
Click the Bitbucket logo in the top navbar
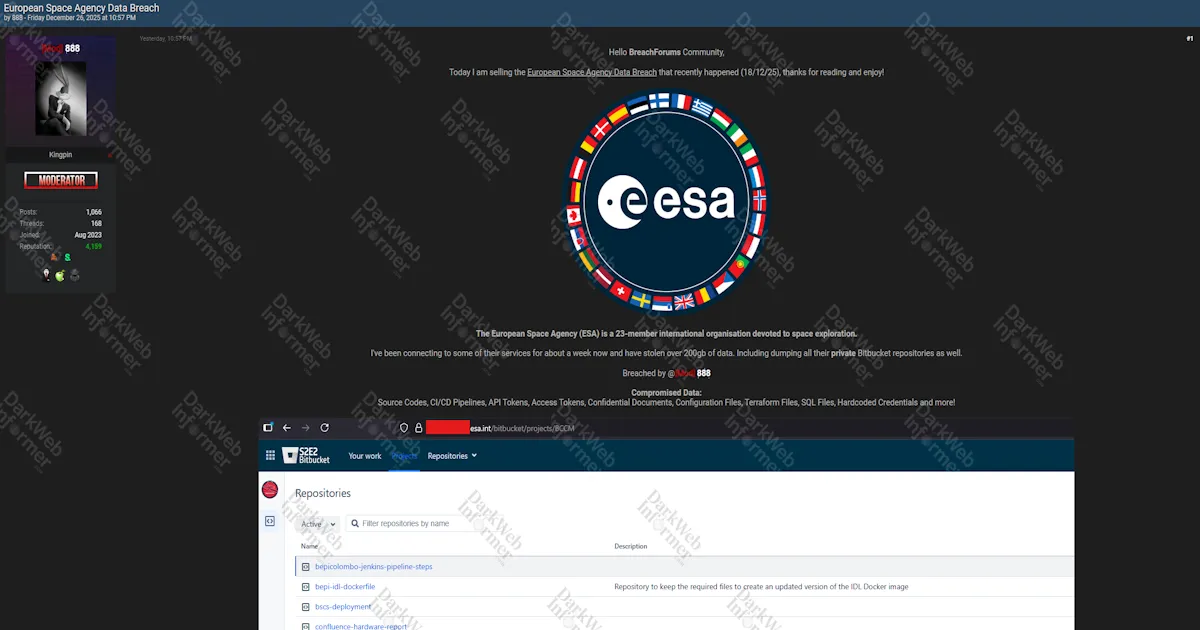pos(293,456)
